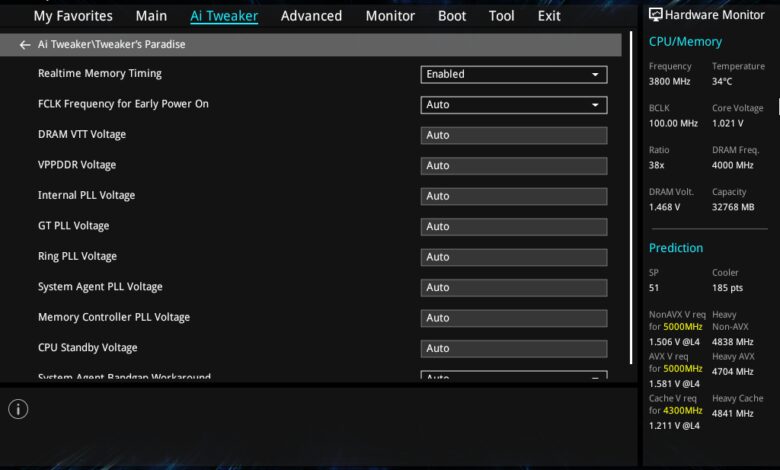This screenshot has height=470, width=780.
Task: Click the CPU Standby Voltage value field
Action: pos(514,349)
